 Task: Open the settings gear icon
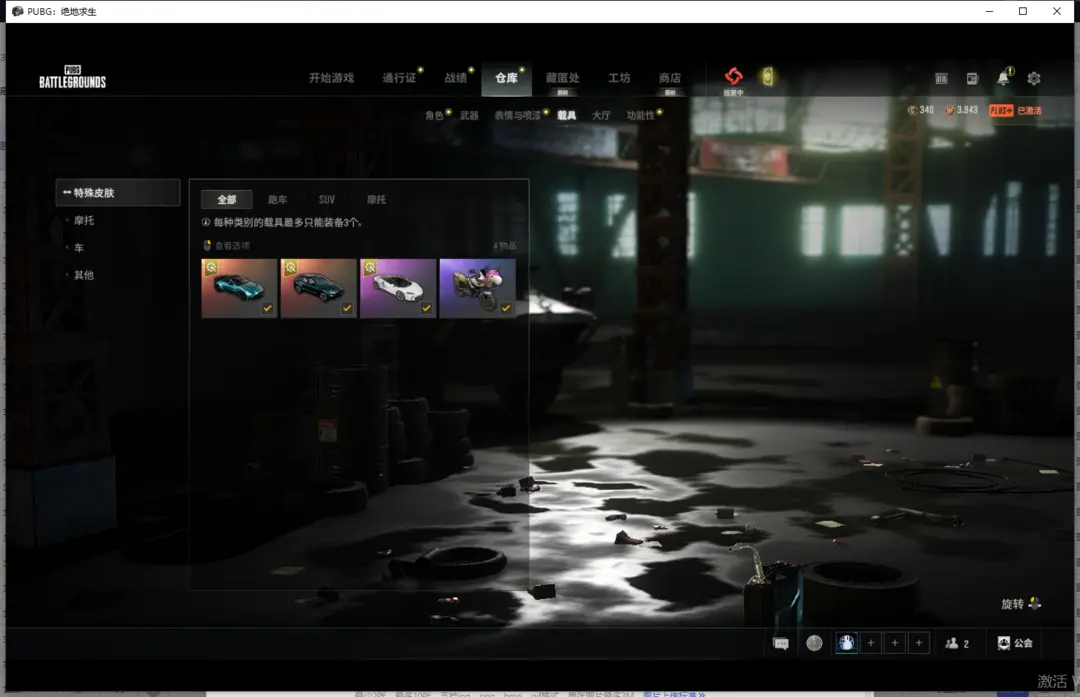click(1034, 79)
